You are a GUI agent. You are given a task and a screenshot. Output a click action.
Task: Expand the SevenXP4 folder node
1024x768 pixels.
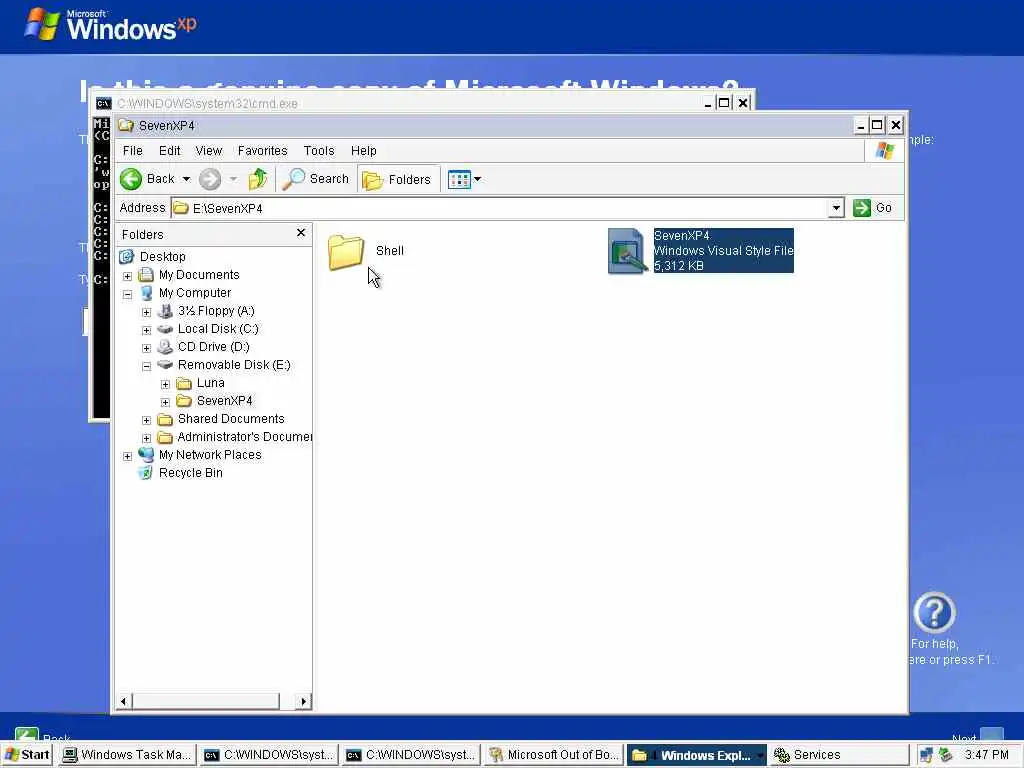point(165,402)
